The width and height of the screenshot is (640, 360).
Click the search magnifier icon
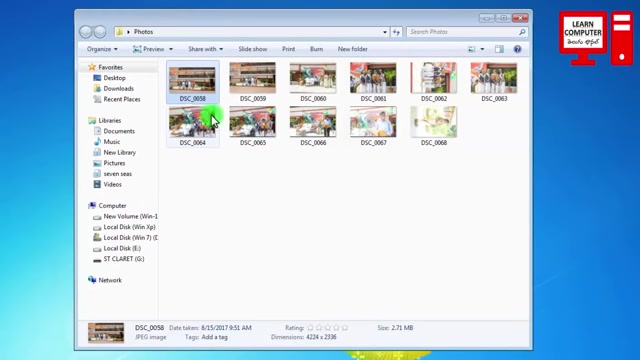522,32
